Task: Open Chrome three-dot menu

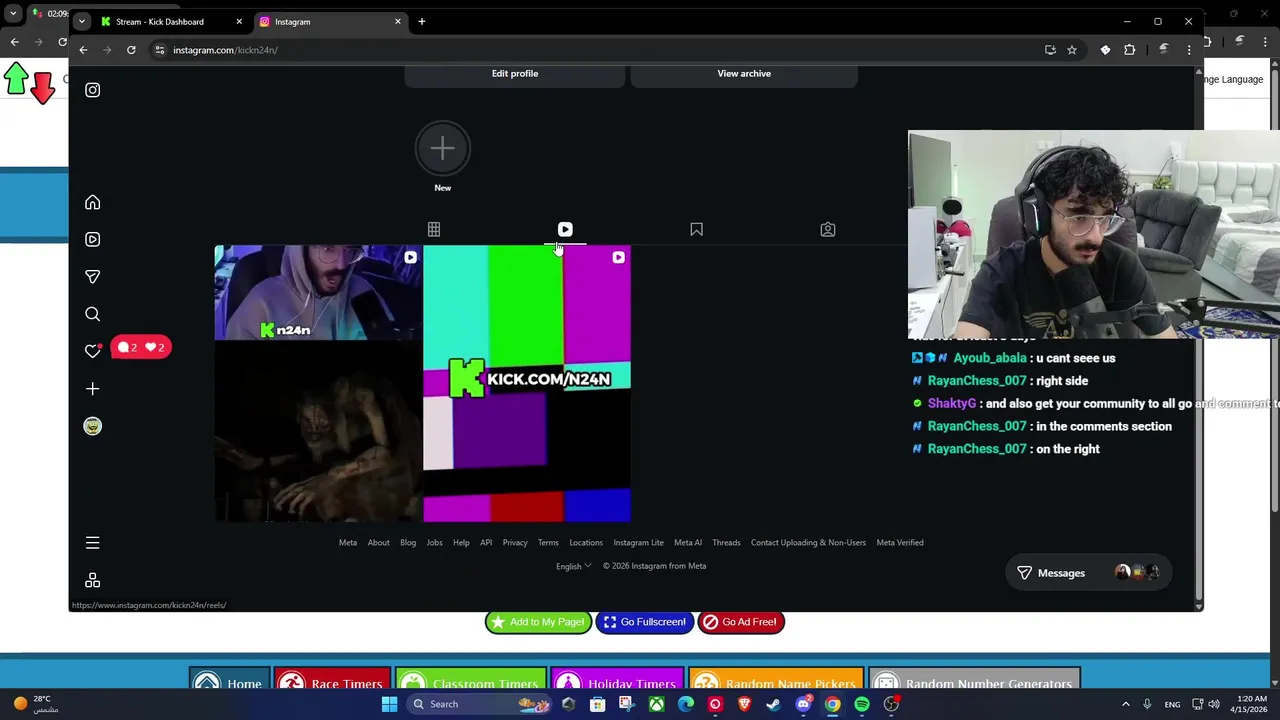Action: 1189,50
